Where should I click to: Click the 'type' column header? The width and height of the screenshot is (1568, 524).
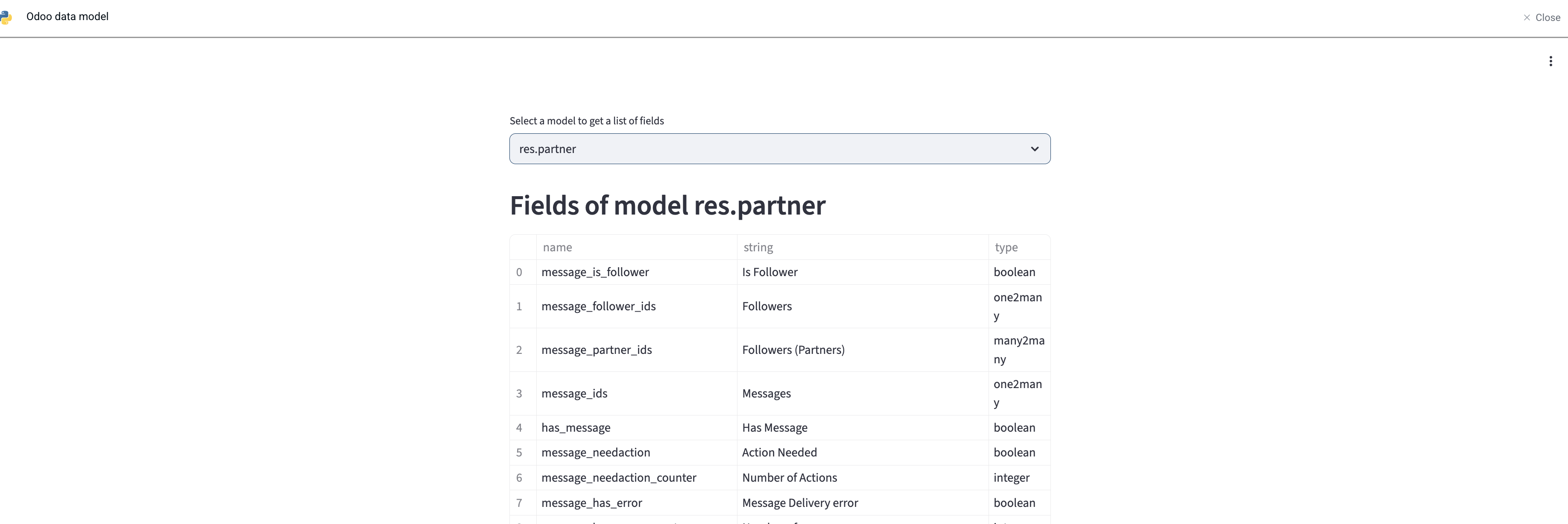click(1019, 247)
